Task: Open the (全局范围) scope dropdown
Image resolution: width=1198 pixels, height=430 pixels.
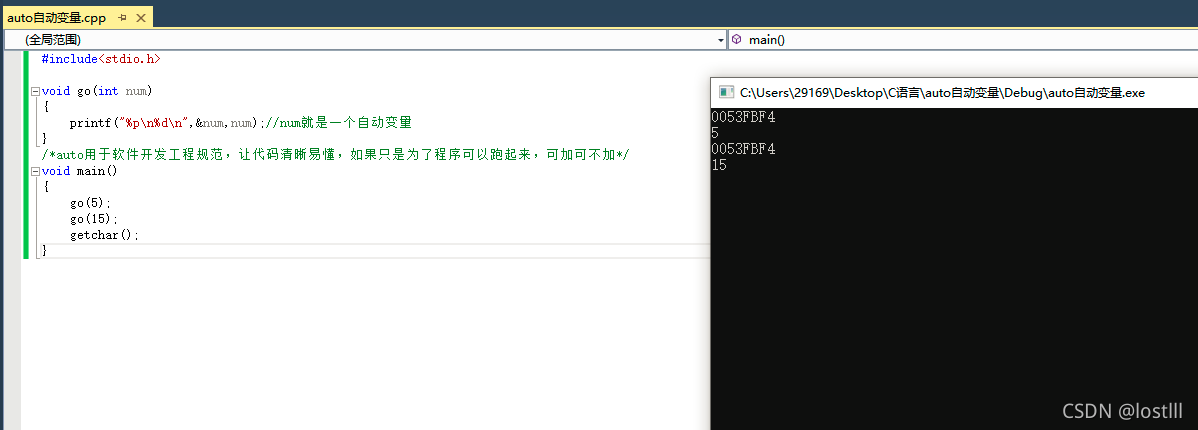Action: pos(364,40)
